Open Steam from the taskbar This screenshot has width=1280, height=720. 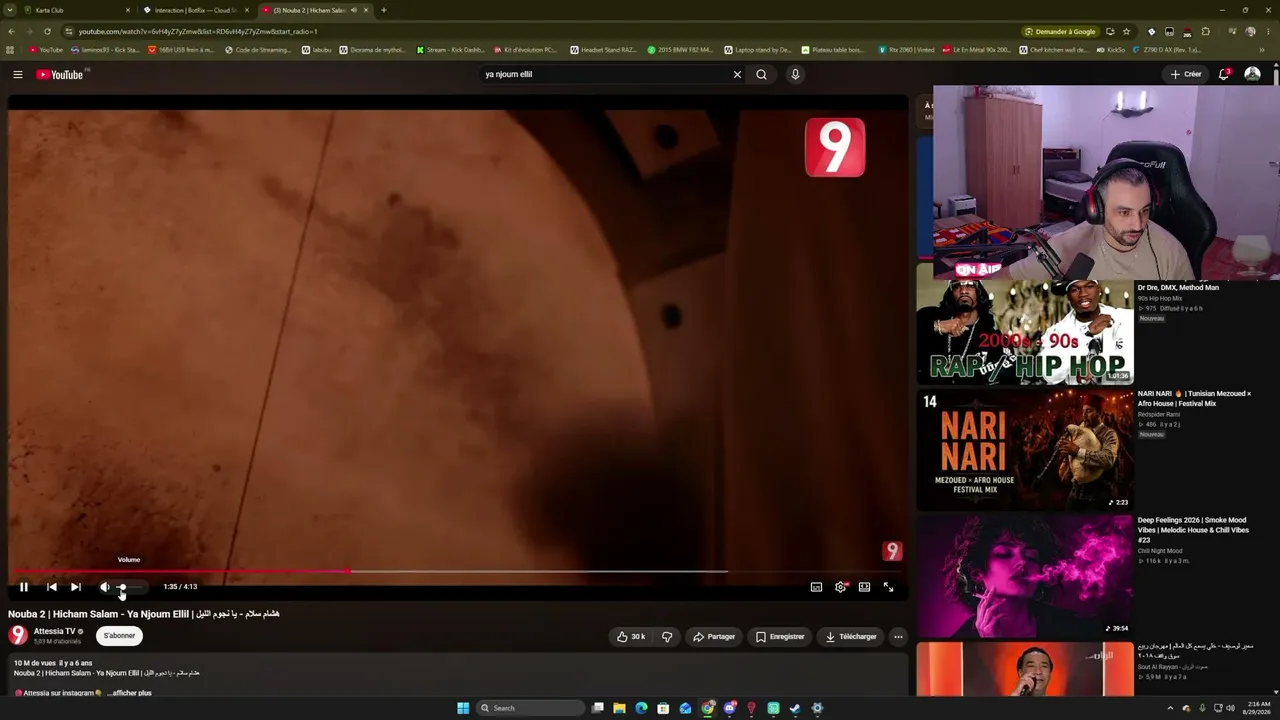[x=795, y=708]
